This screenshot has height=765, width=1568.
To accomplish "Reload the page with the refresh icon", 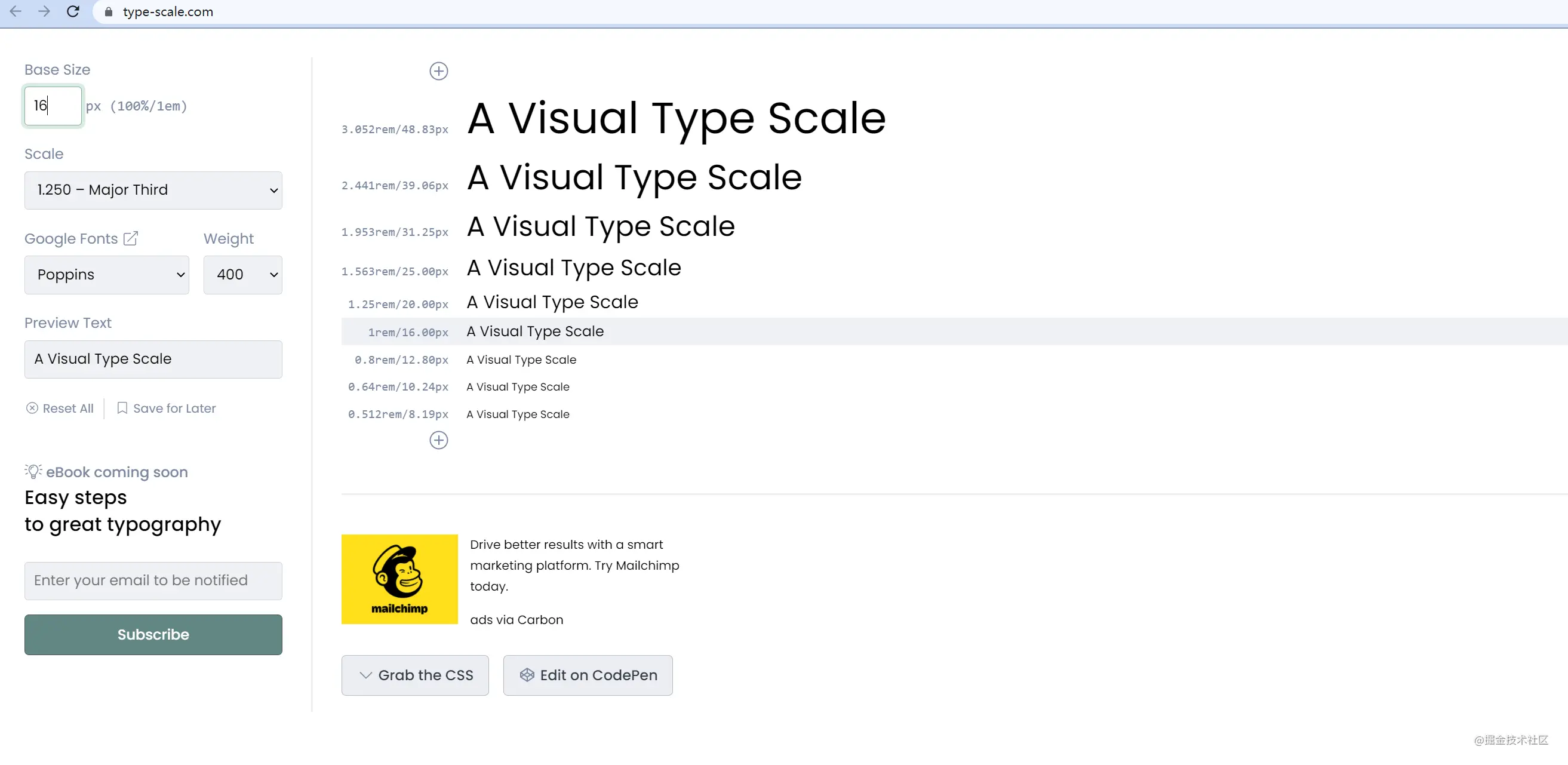I will 73,11.
